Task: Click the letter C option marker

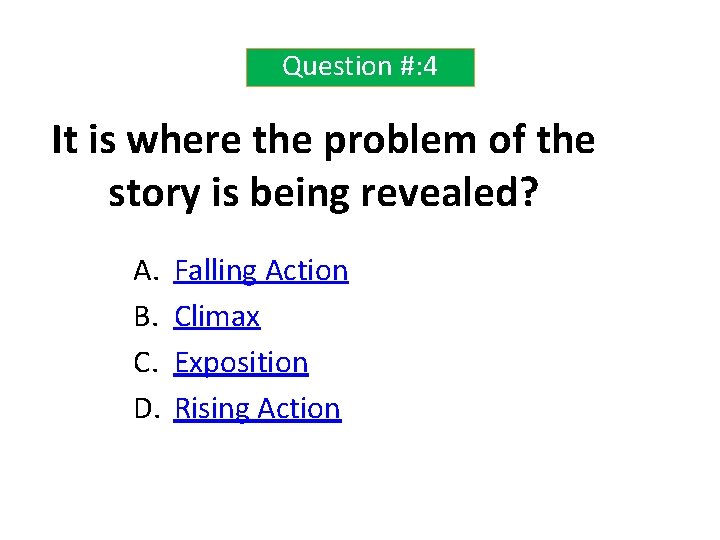Action: click(x=142, y=363)
